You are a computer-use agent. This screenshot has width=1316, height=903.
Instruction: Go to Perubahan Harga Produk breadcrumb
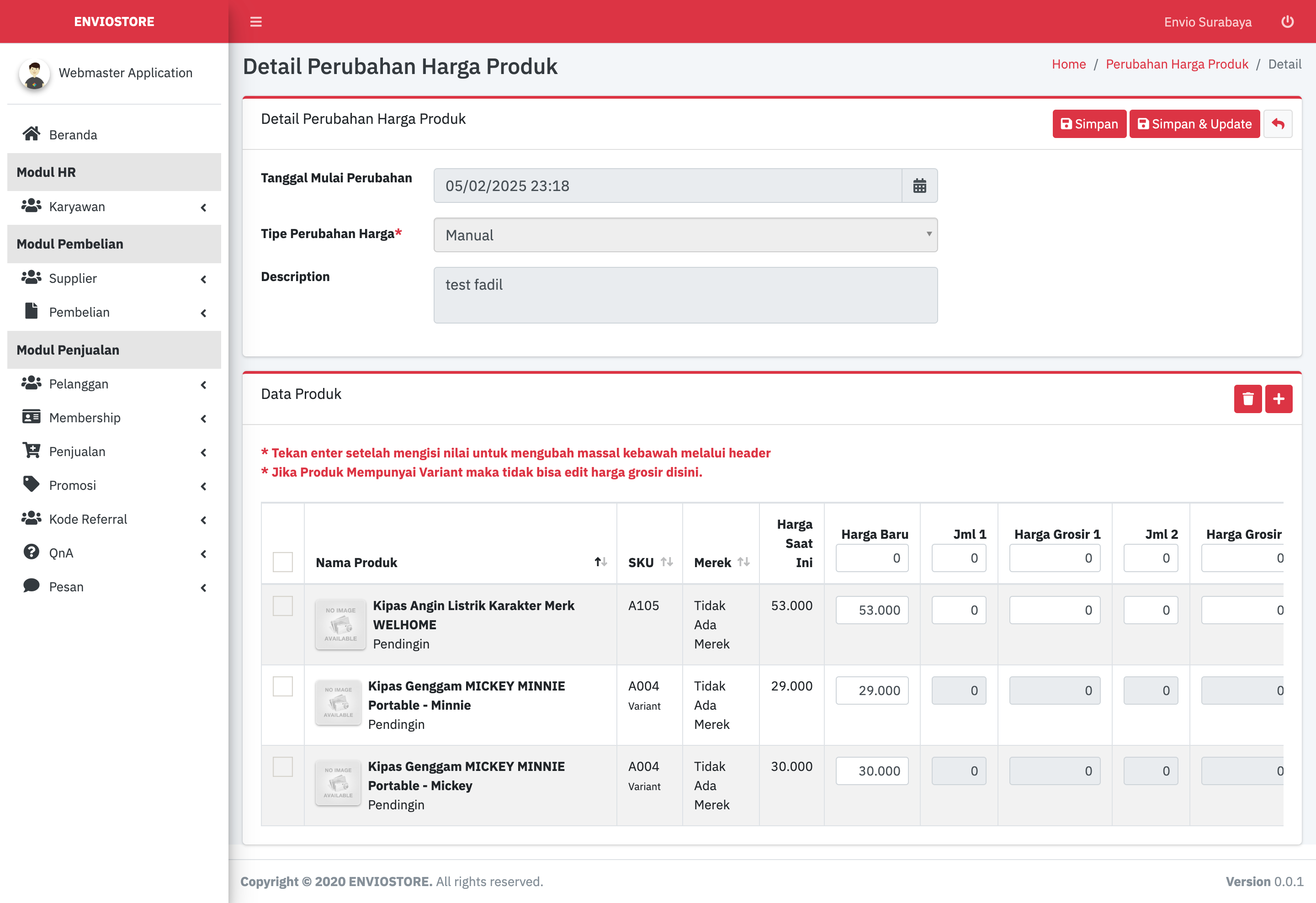click(1177, 64)
